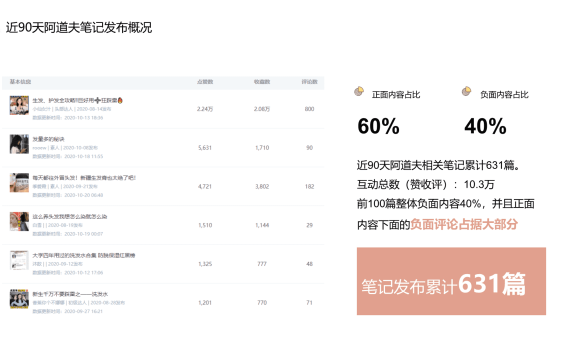Screen dimensions: 570x360
Task: Click the 5,631 likes value
Action: (x=205, y=148)
